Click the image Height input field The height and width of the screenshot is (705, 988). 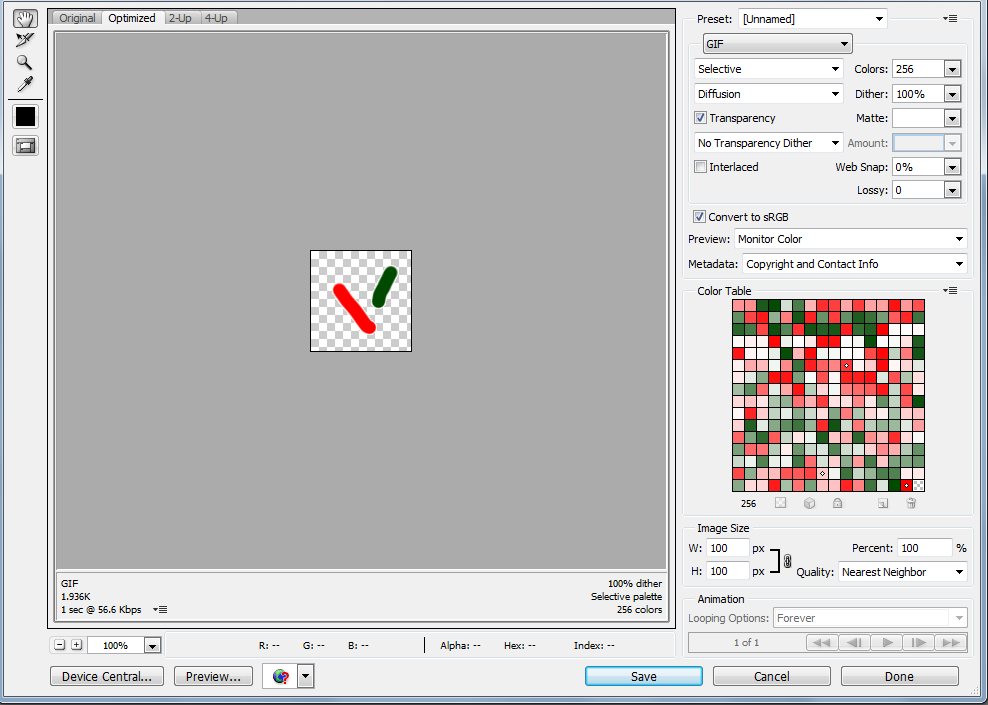[x=728, y=571]
